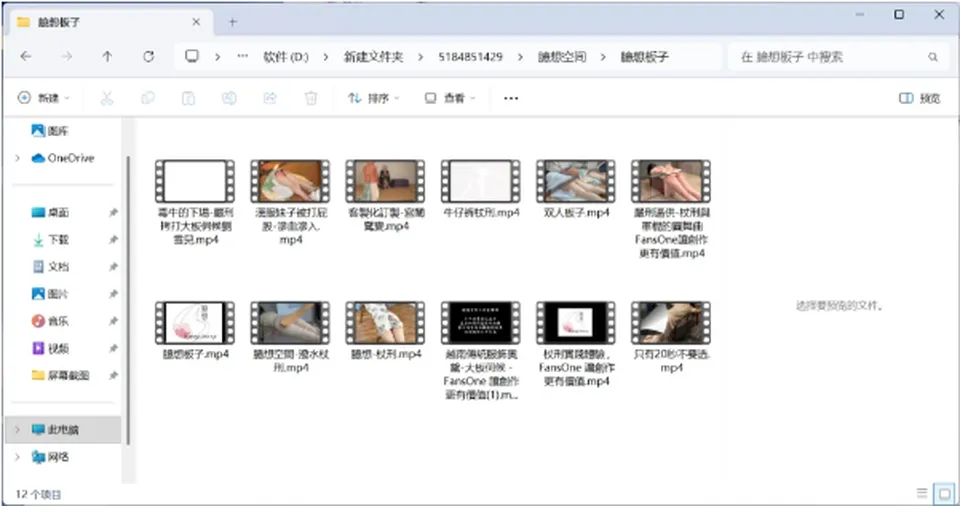Open the three-dot more options menu
The width and height of the screenshot is (960, 506).
pyautogui.click(x=511, y=98)
